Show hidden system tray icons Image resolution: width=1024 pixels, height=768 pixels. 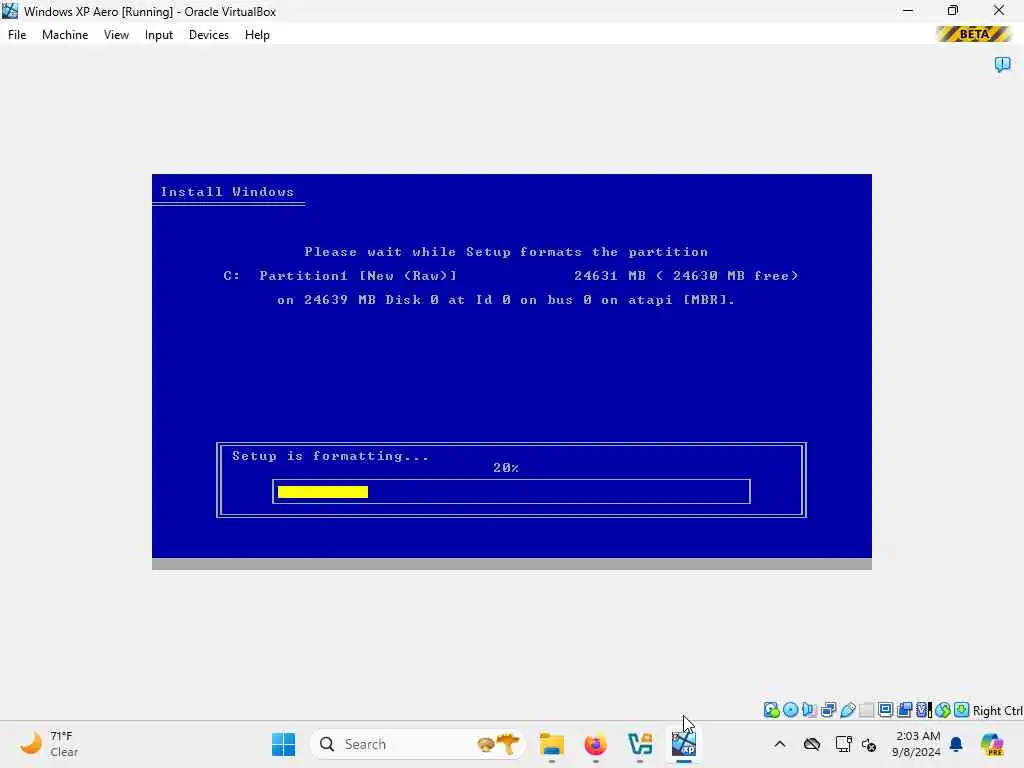pyautogui.click(x=780, y=744)
